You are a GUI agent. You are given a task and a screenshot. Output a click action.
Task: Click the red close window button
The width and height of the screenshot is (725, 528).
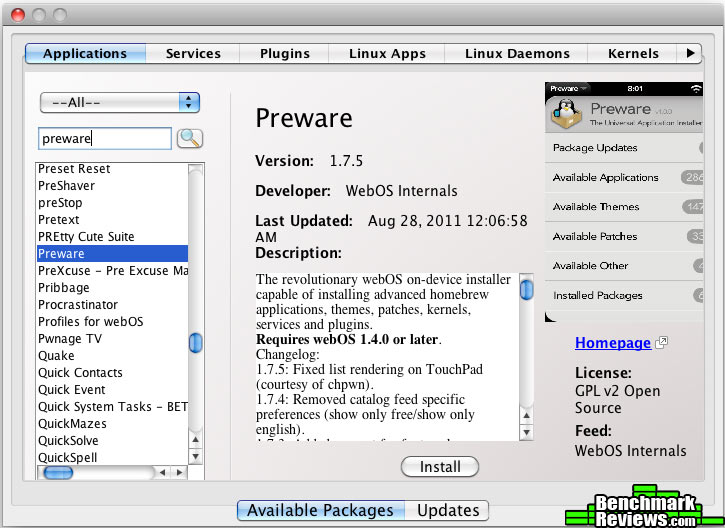point(18,15)
